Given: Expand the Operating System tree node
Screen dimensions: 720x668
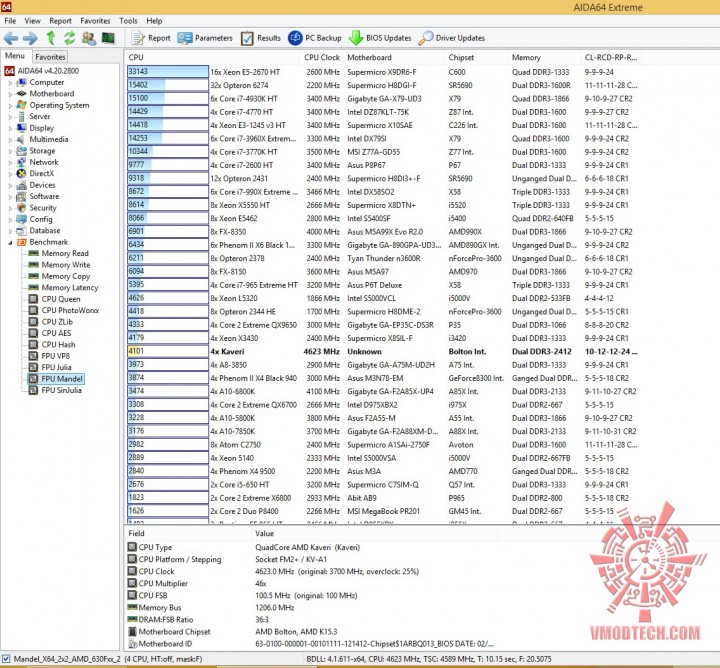Looking at the screenshot, I should click(10, 106).
